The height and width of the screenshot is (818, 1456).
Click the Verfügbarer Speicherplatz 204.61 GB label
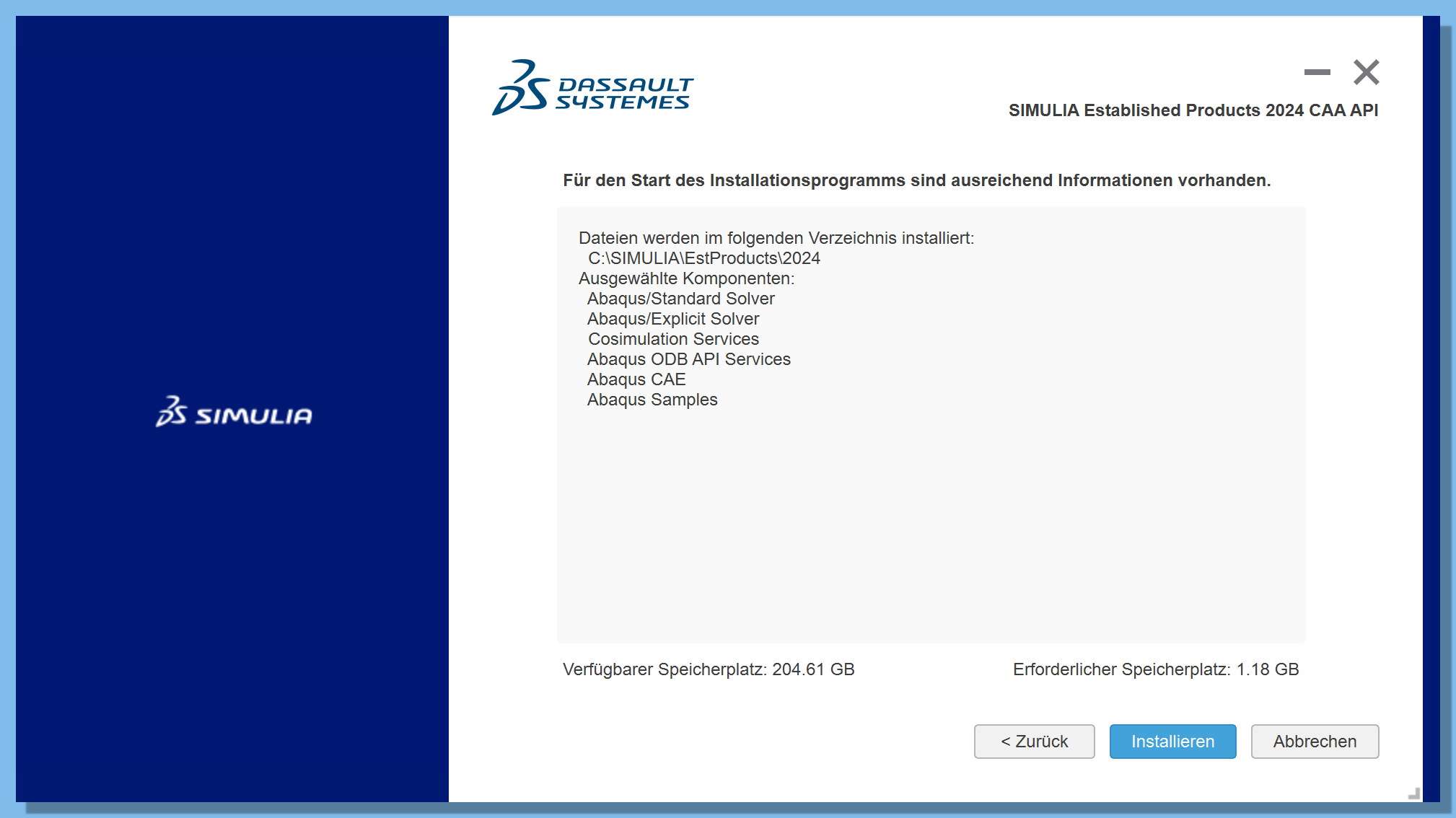(x=709, y=669)
